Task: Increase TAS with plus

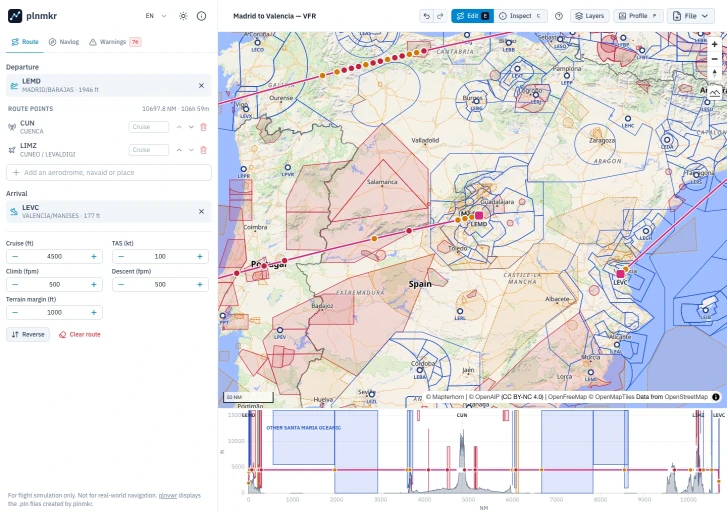Action: tap(200, 256)
